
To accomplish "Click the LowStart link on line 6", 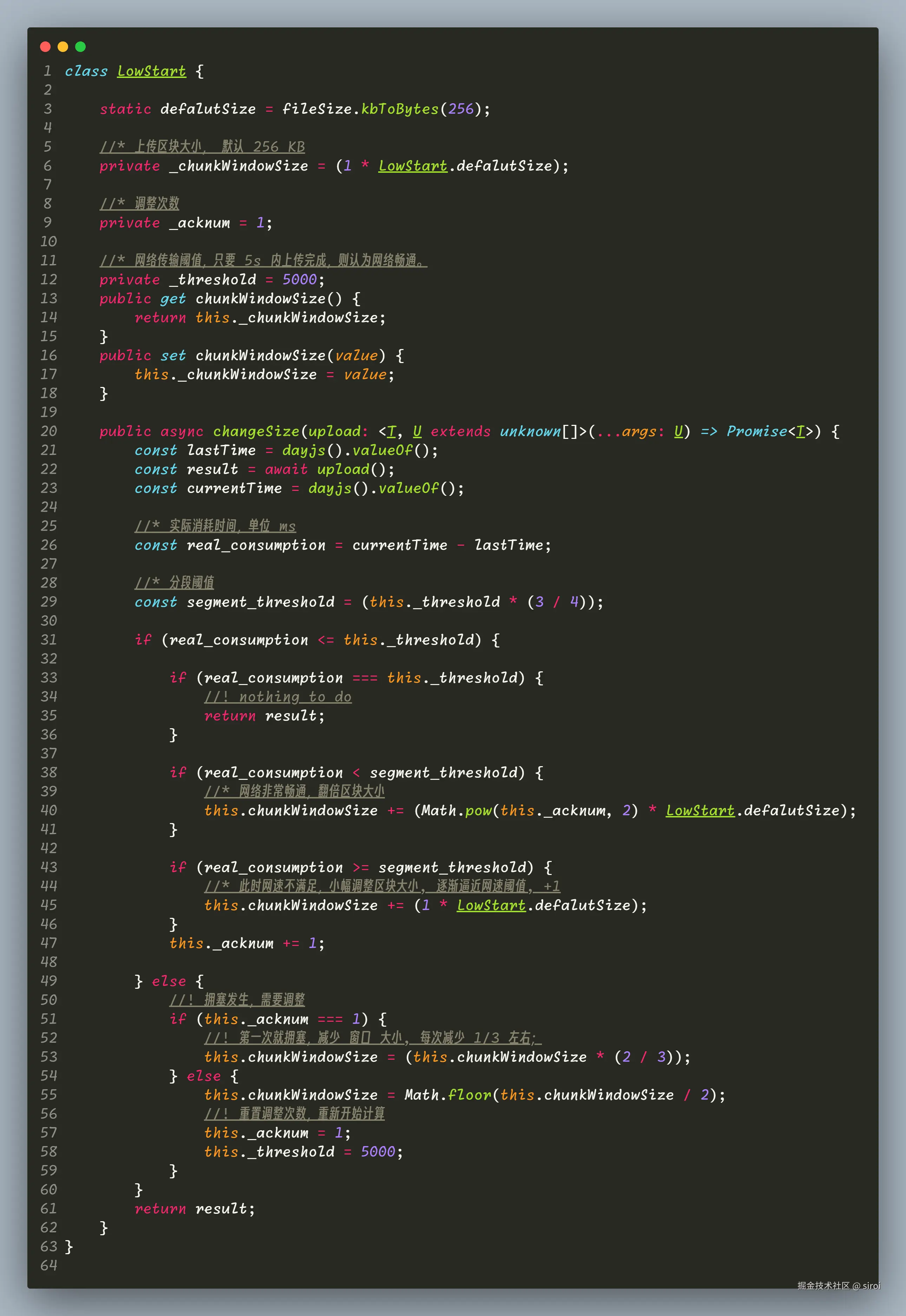I will (413, 166).
